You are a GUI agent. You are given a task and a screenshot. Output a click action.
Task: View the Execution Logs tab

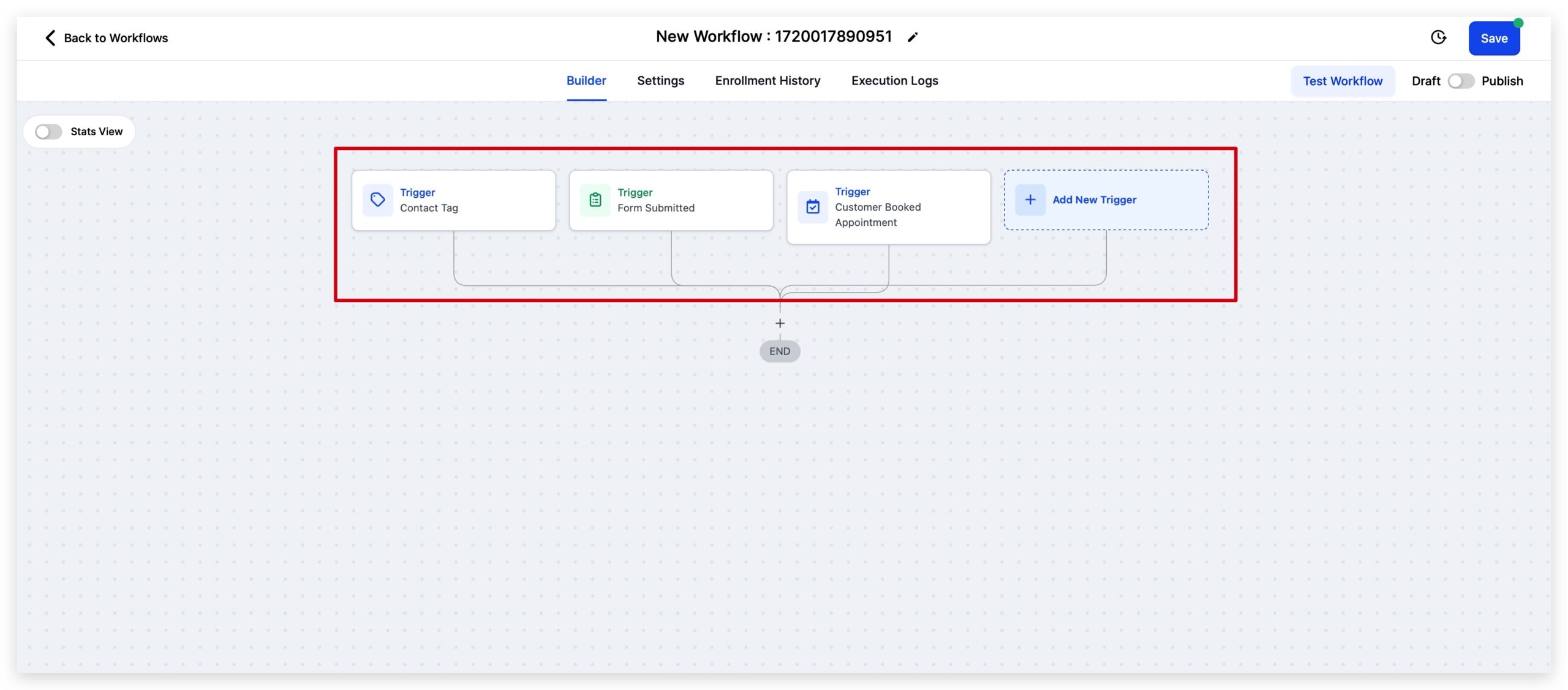tap(894, 80)
